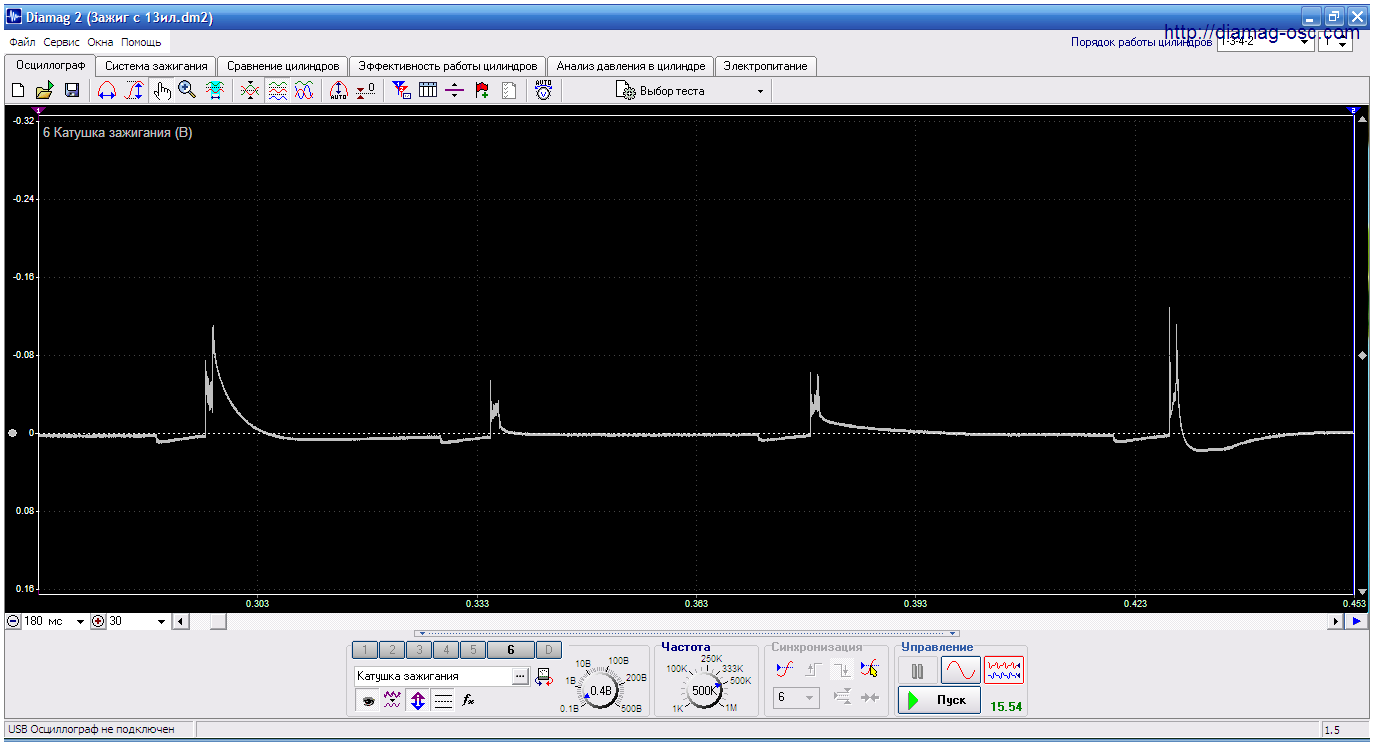
Task: Toggle channel 5 button
Action: point(473,650)
